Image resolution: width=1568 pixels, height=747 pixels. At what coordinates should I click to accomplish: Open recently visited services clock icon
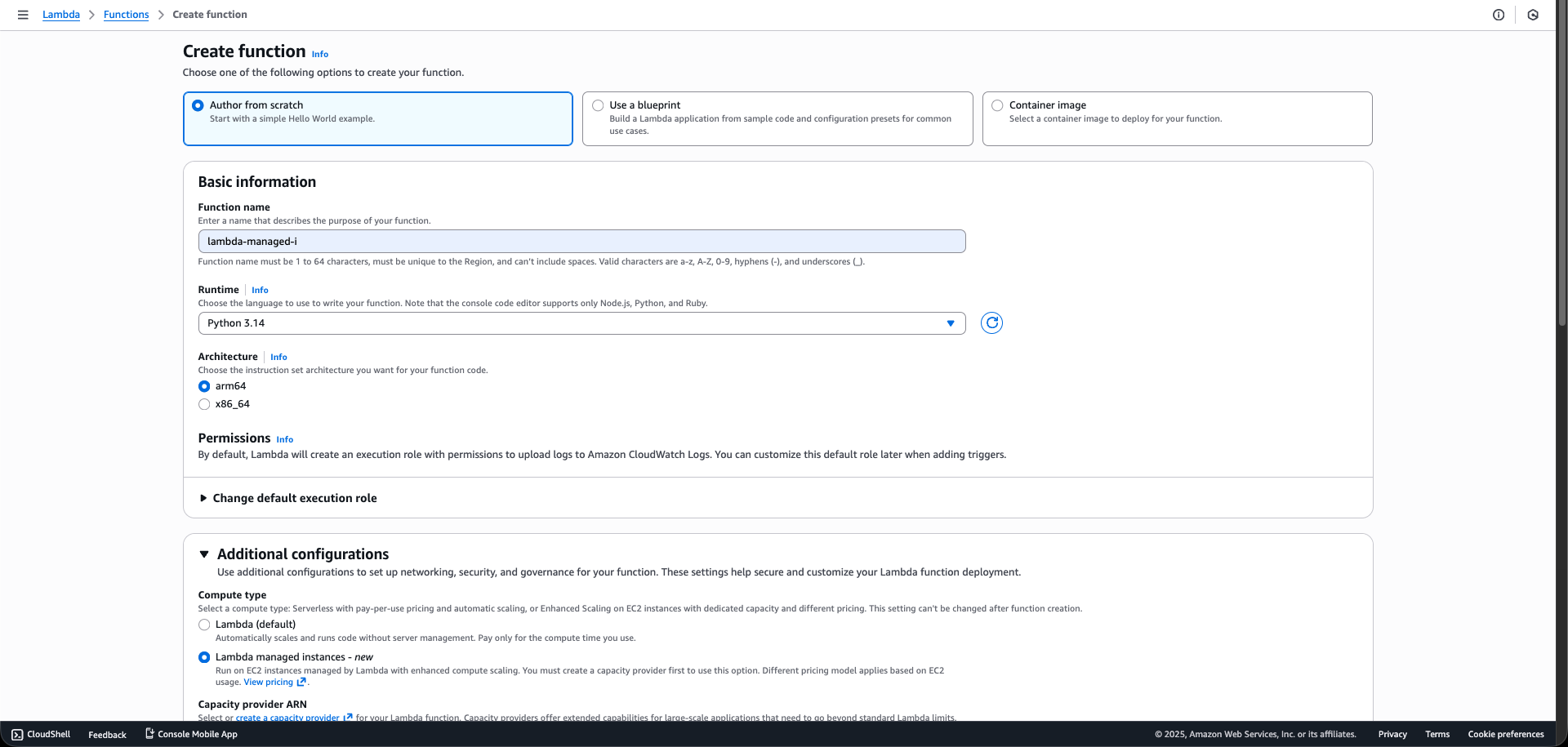click(1533, 15)
